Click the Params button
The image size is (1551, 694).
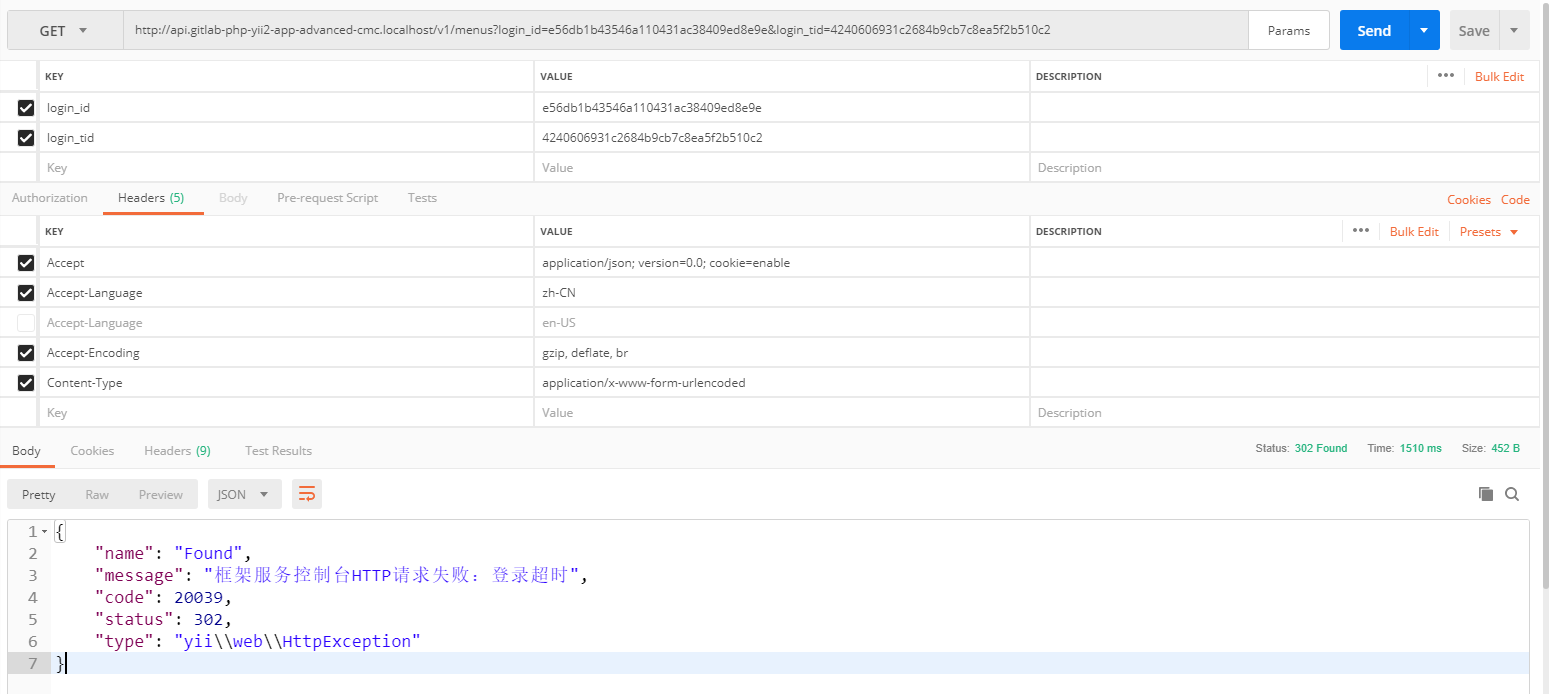click(x=1288, y=31)
